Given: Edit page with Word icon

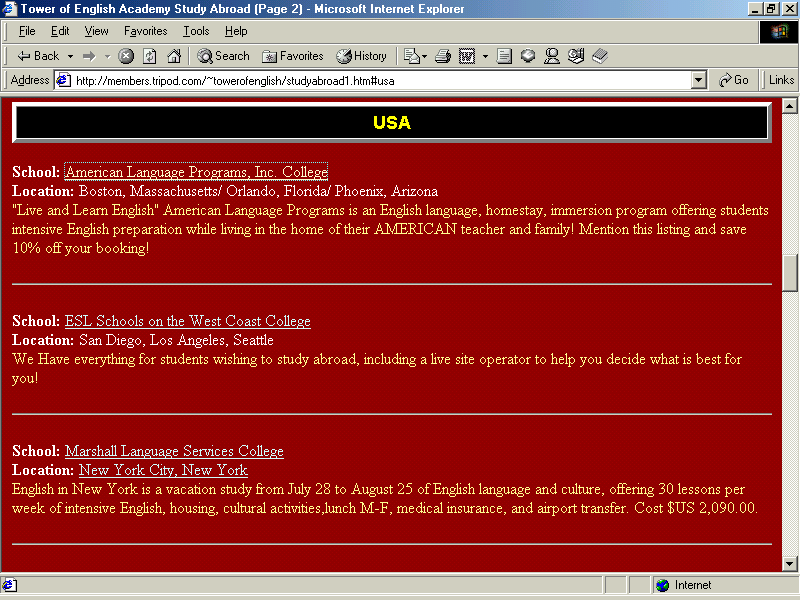Looking at the screenshot, I should click(467, 56).
